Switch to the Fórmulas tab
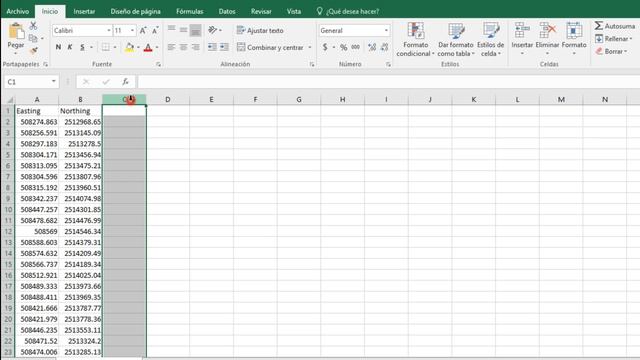This screenshot has width=640, height=360. pyautogui.click(x=190, y=11)
